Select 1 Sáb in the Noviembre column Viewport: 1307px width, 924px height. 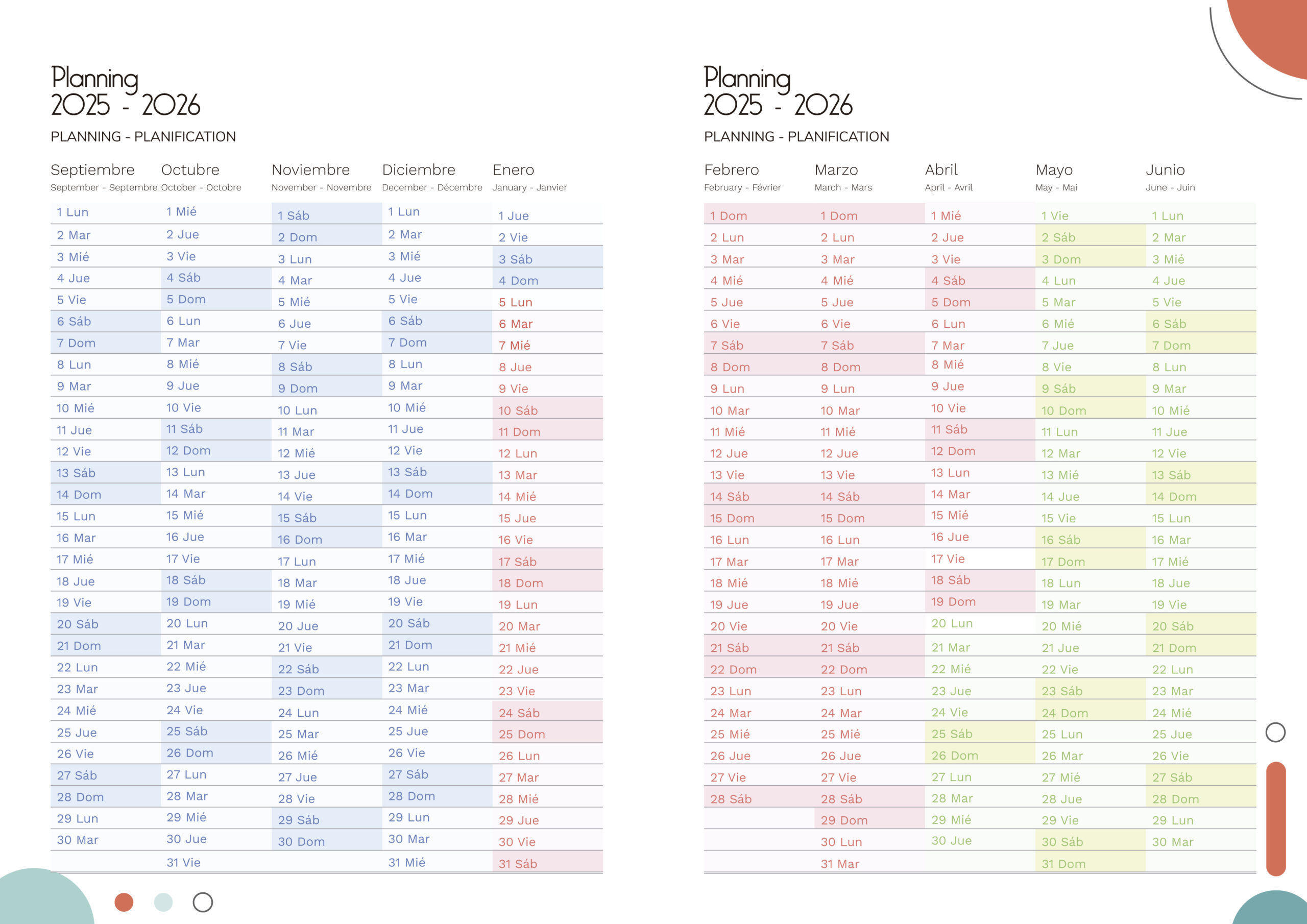coord(294,215)
